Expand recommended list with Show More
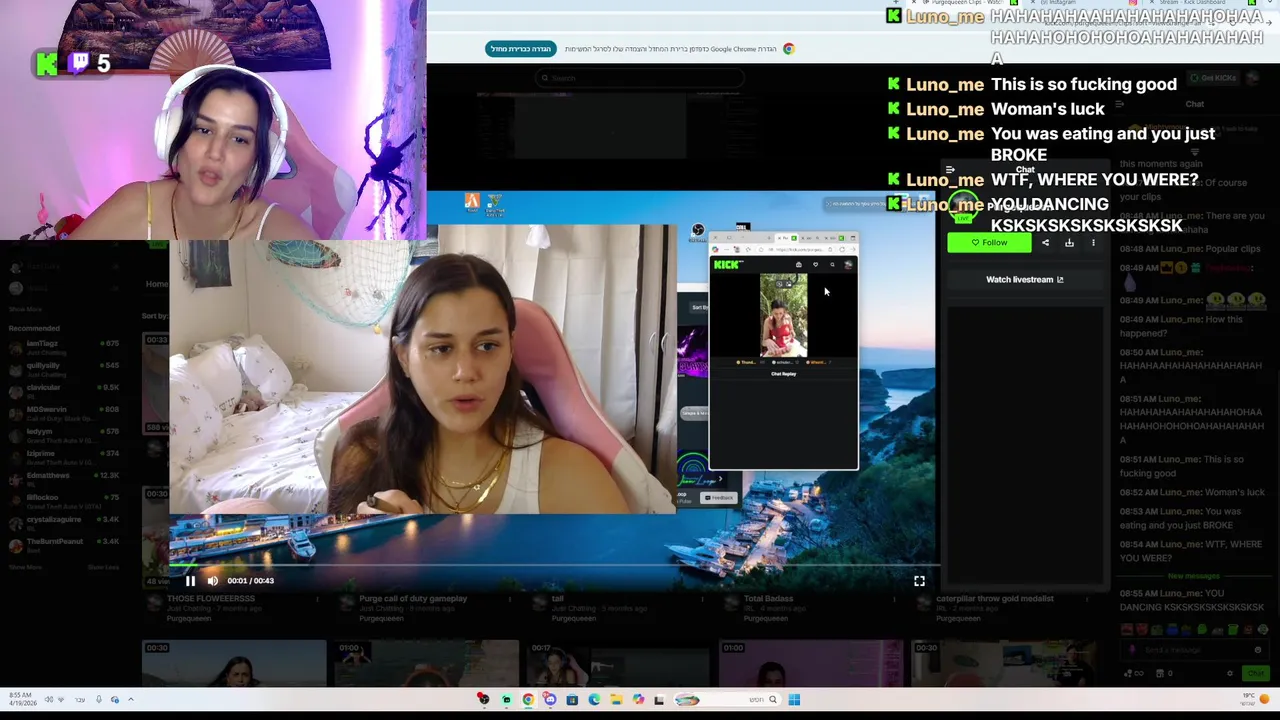Viewport: 1280px width, 720px height. point(26,567)
